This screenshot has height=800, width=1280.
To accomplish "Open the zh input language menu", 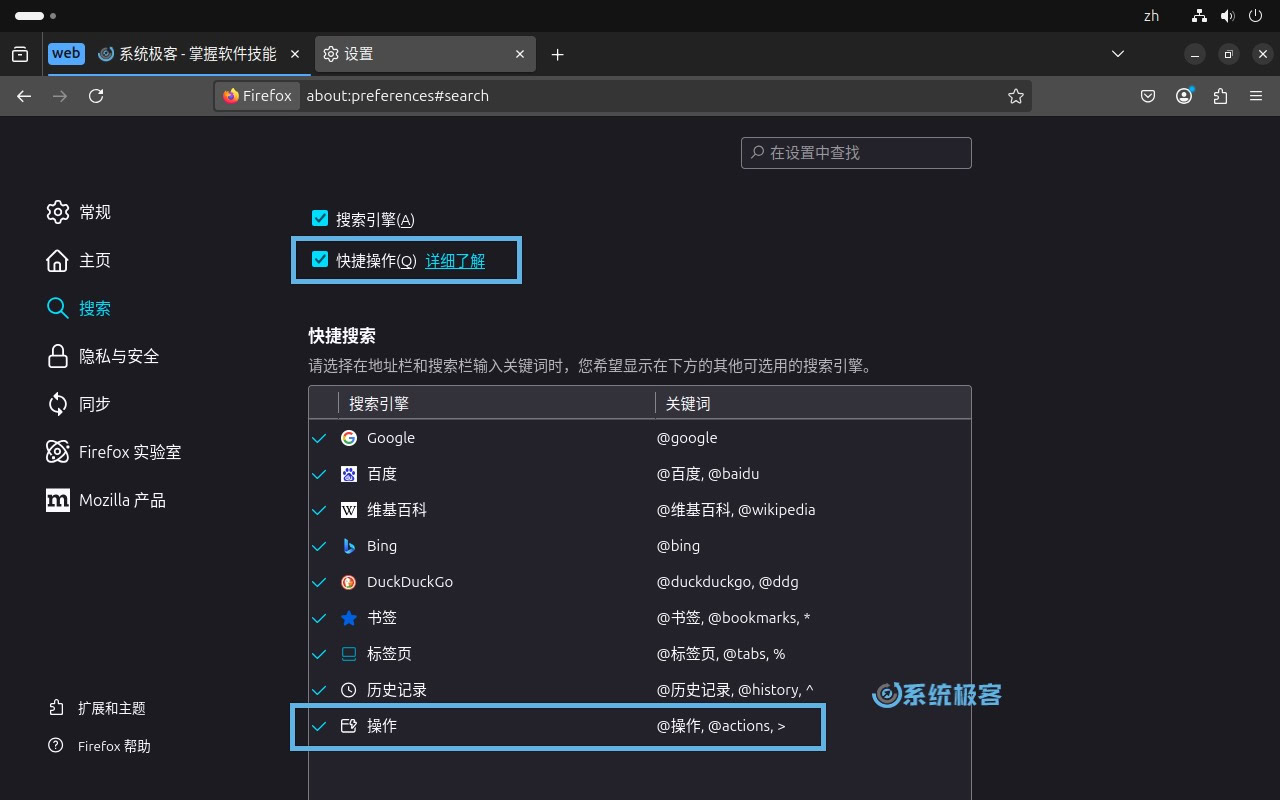I will [1151, 16].
